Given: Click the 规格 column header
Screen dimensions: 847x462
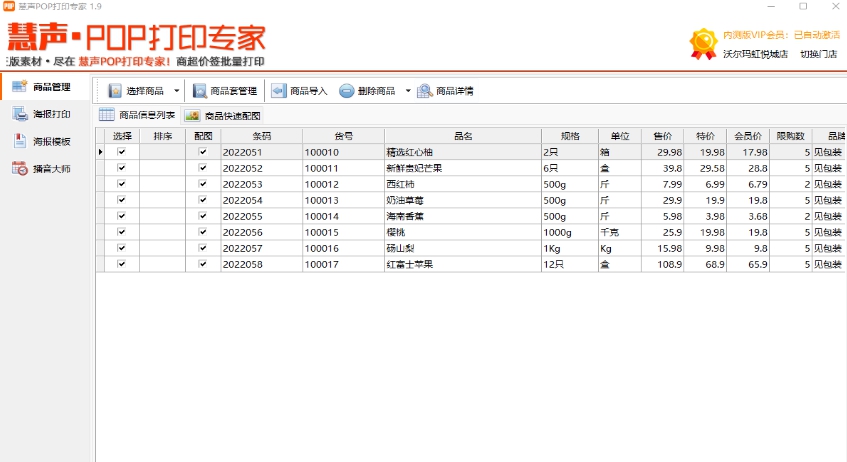Looking at the screenshot, I should point(570,136).
